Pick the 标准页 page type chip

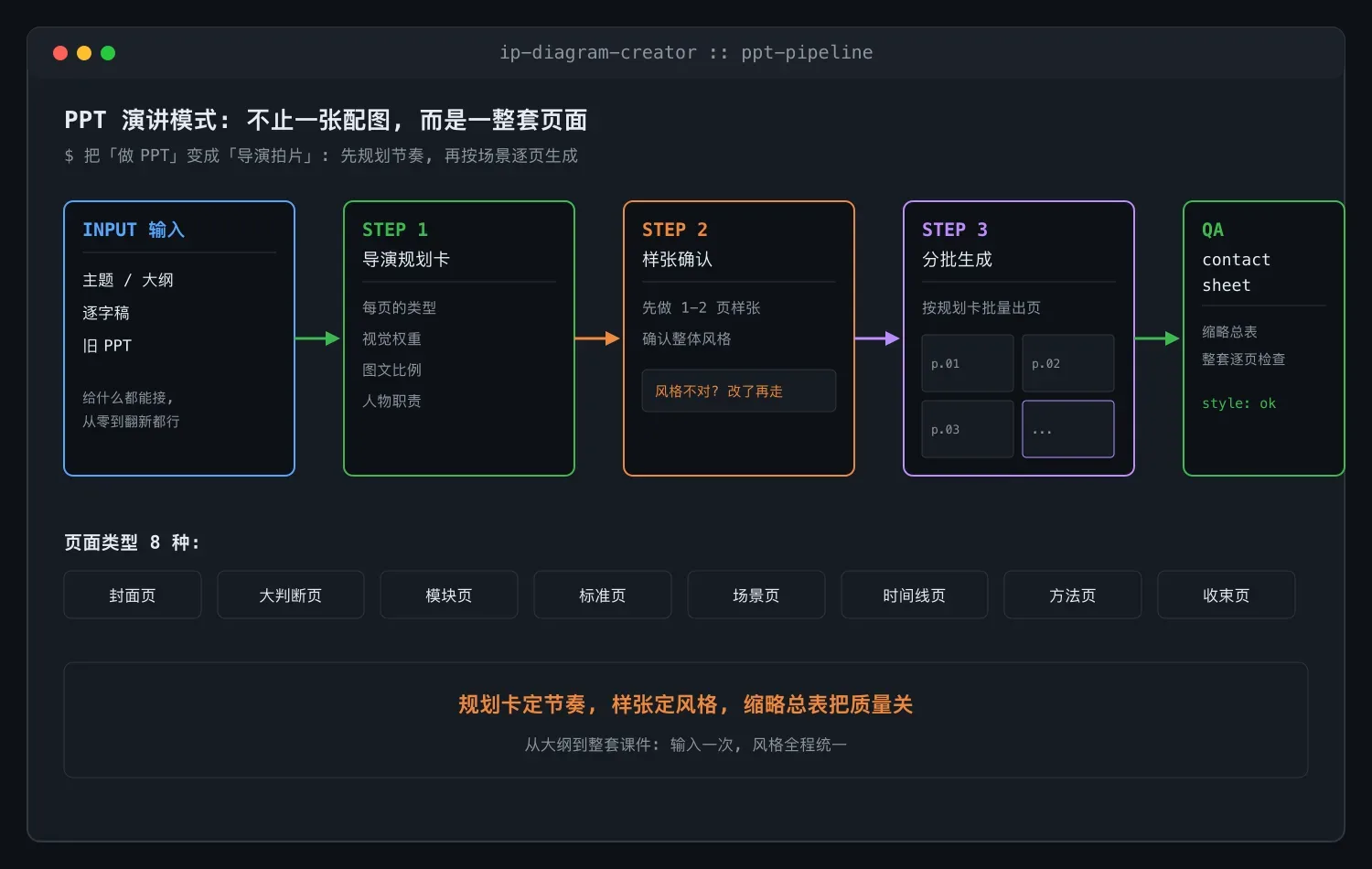[603, 595]
